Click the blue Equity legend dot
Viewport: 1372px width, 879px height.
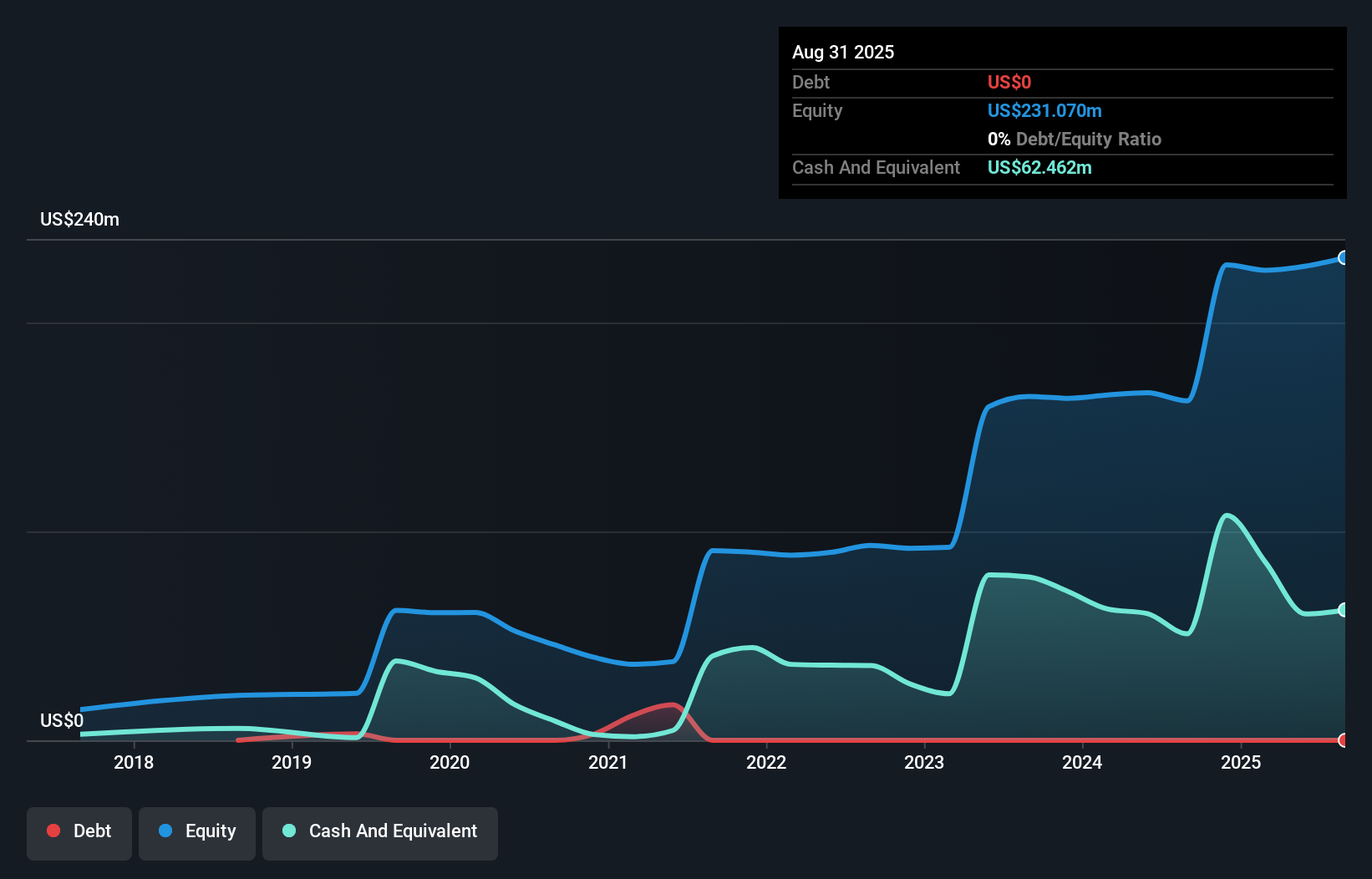165,831
